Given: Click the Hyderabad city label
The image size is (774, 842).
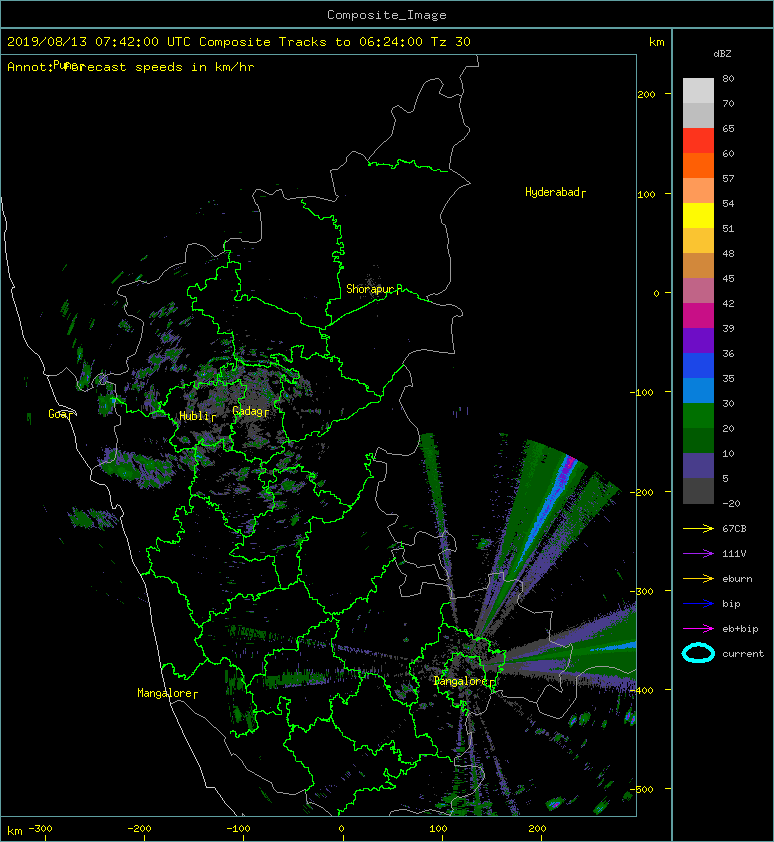Looking at the screenshot, I should (553, 192).
